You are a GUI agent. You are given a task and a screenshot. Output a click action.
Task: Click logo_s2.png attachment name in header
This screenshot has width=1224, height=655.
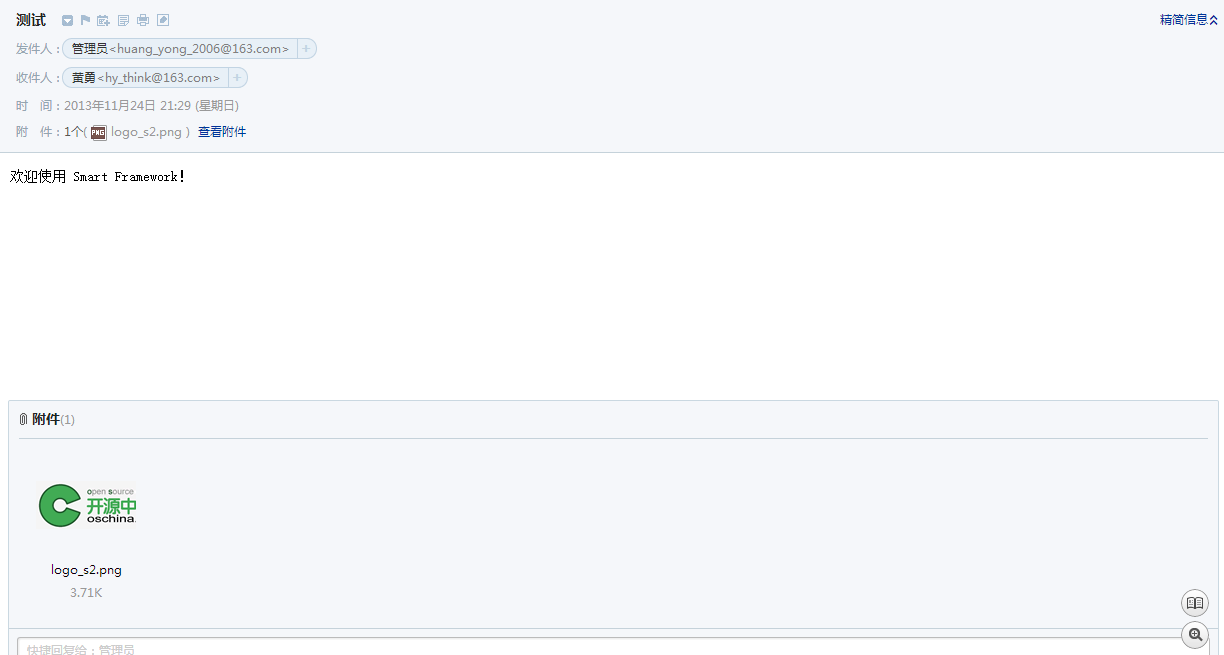[x=146, y=132]
